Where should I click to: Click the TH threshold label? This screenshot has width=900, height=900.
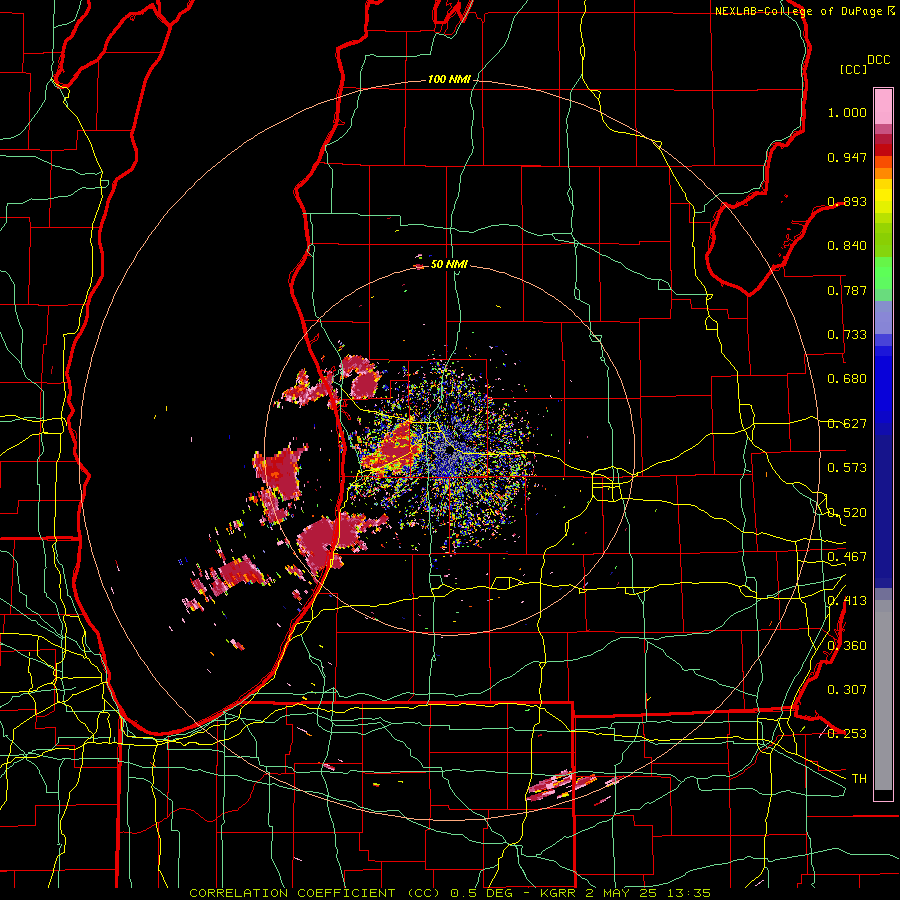[859, 779]
